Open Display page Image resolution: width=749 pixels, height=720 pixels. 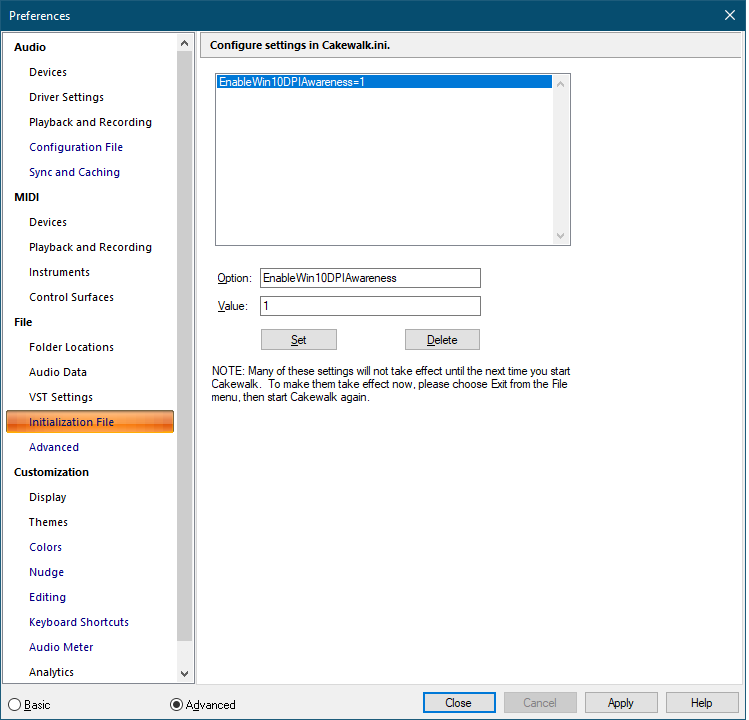point(47,497)
